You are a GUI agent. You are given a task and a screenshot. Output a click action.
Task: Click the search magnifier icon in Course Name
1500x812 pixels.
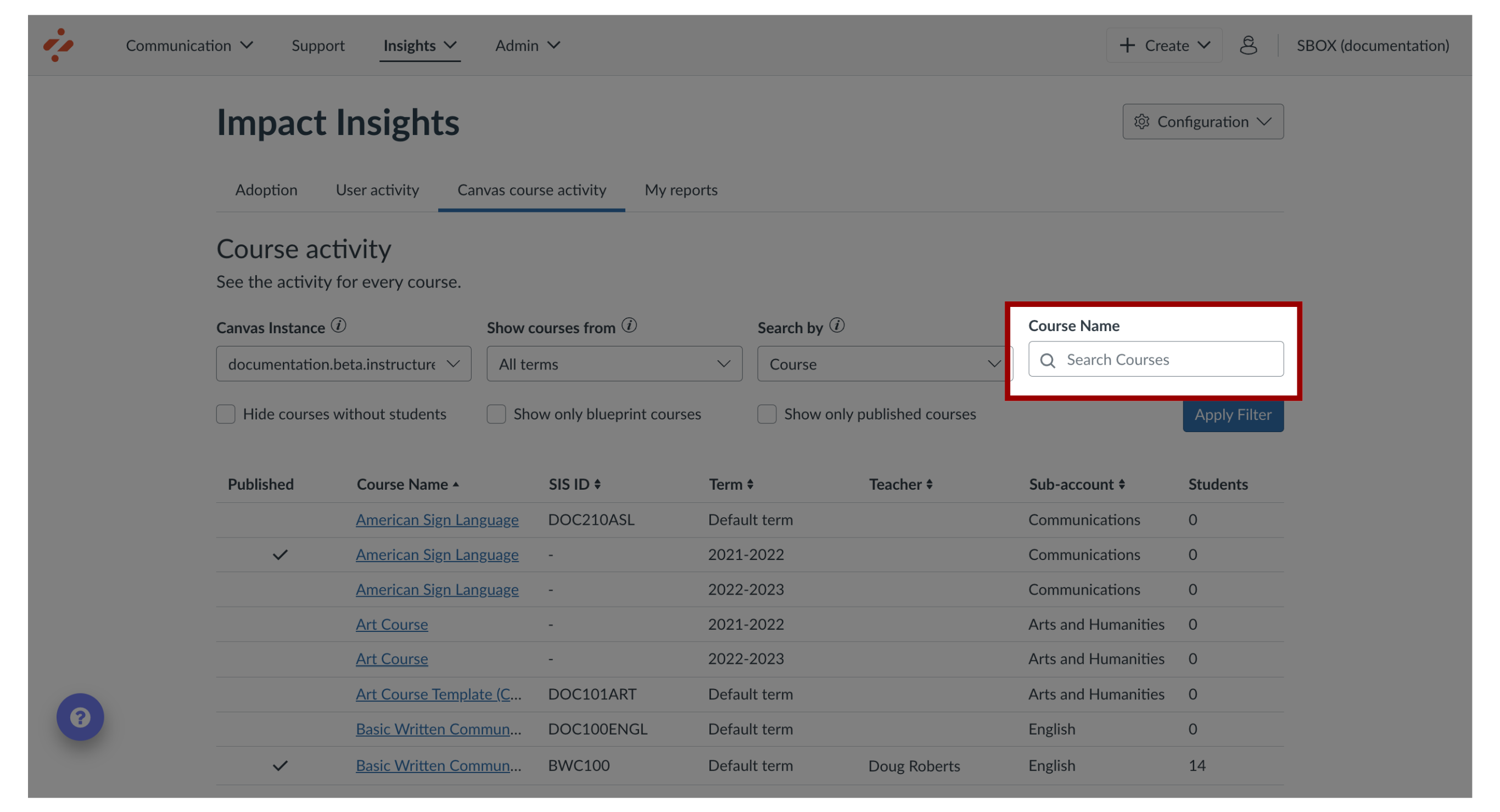pos(1048,360)
